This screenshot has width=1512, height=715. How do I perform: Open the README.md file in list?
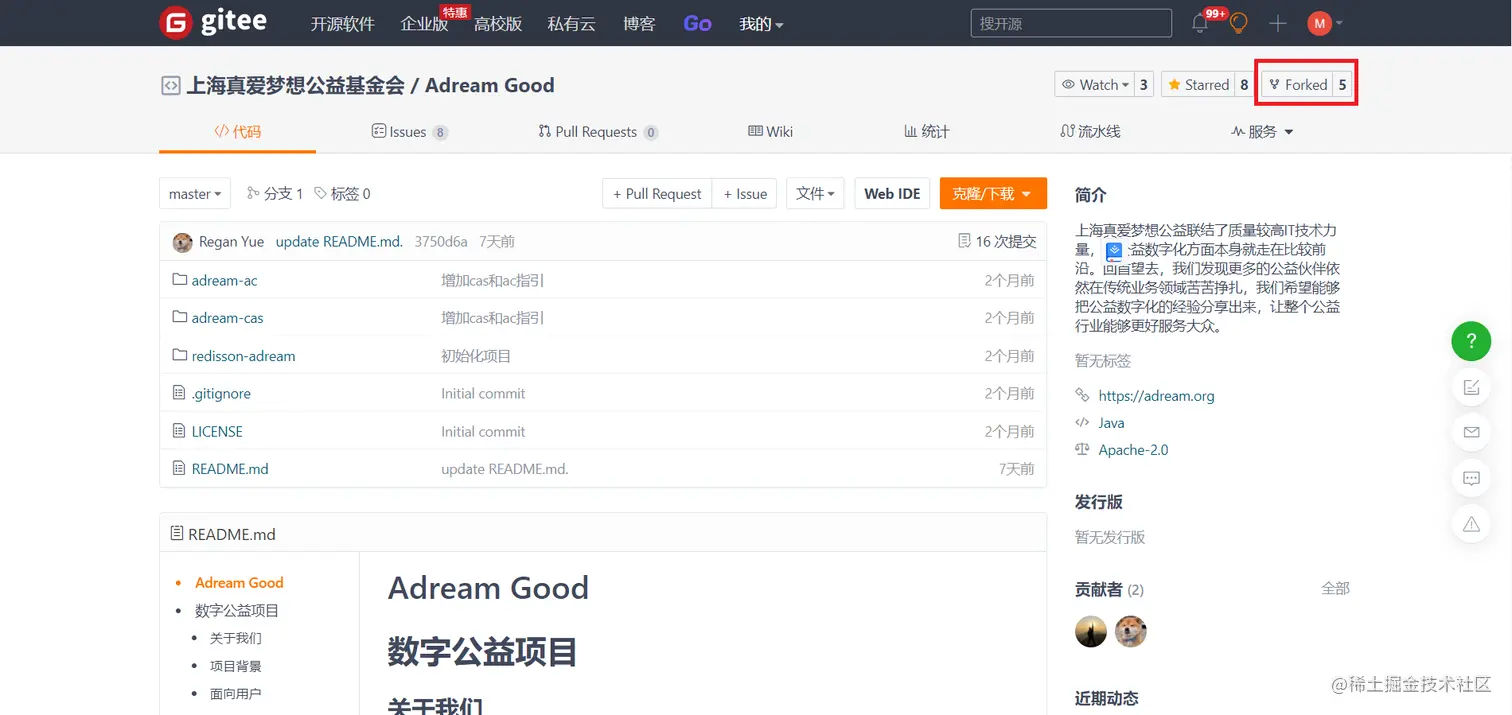pyautogui.click(x=230, y=469)
